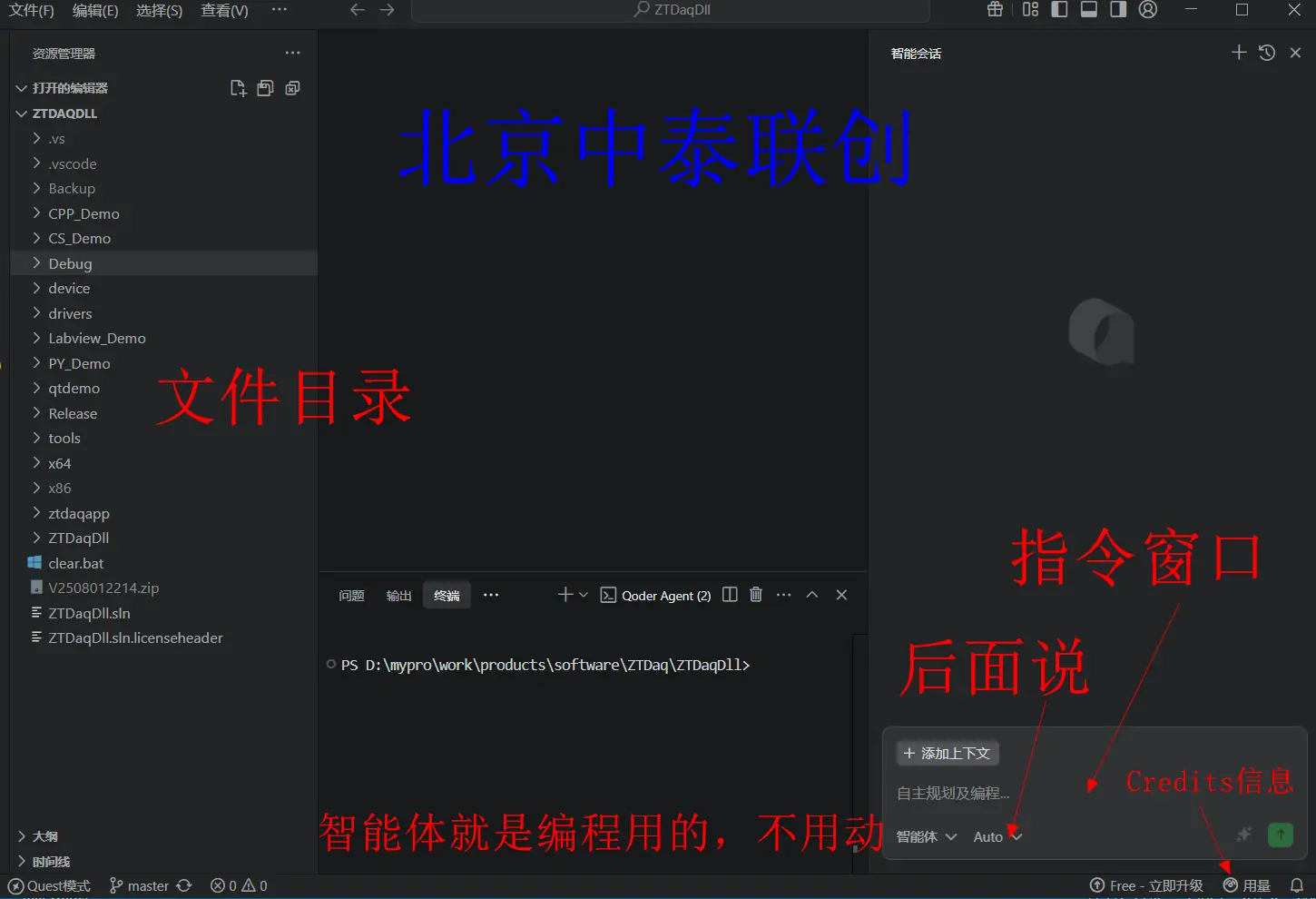The width and height of the screenshot is (1316, 899).
Task: Switch to the 输出 tab
Action: 398,595
